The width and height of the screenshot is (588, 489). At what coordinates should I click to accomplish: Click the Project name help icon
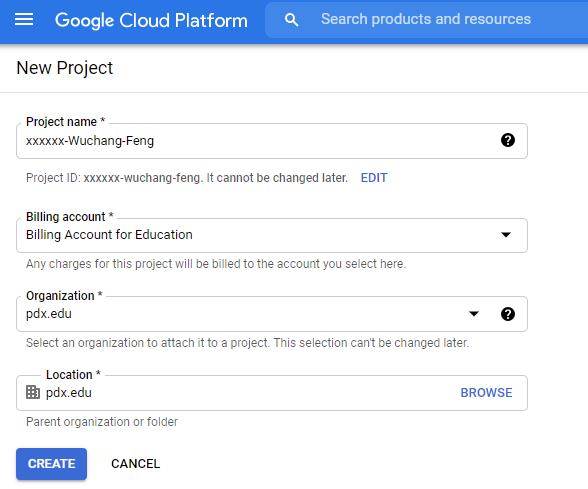(x=508, y=140)
